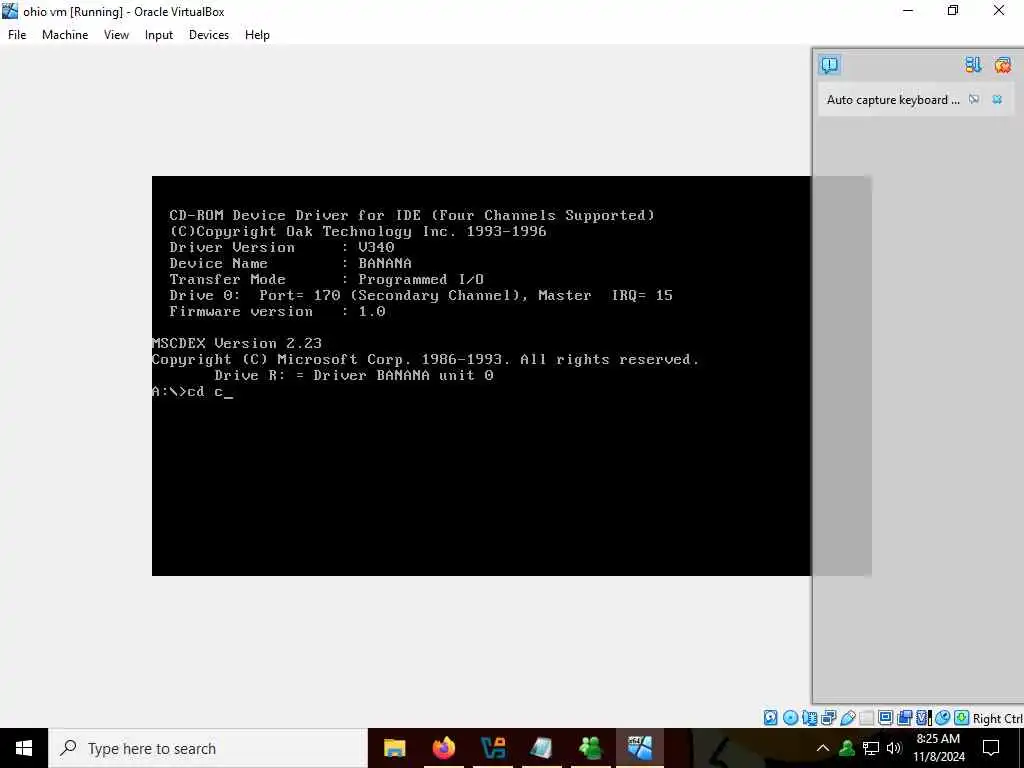The height and width of the screenshot is (768, 1024).
Task: Click the notification ordering icon
Action: [973, 65]
